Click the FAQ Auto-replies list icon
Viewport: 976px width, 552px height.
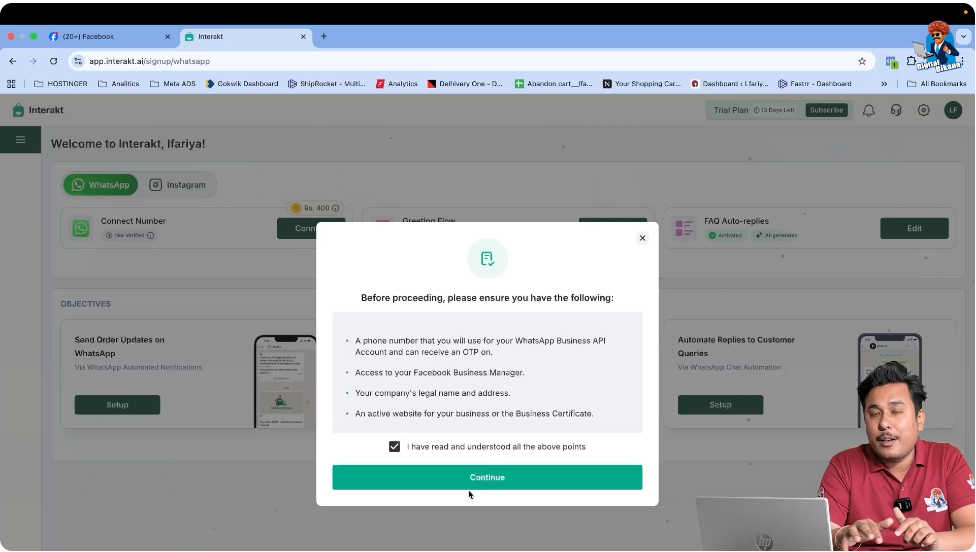coord(684,228)
